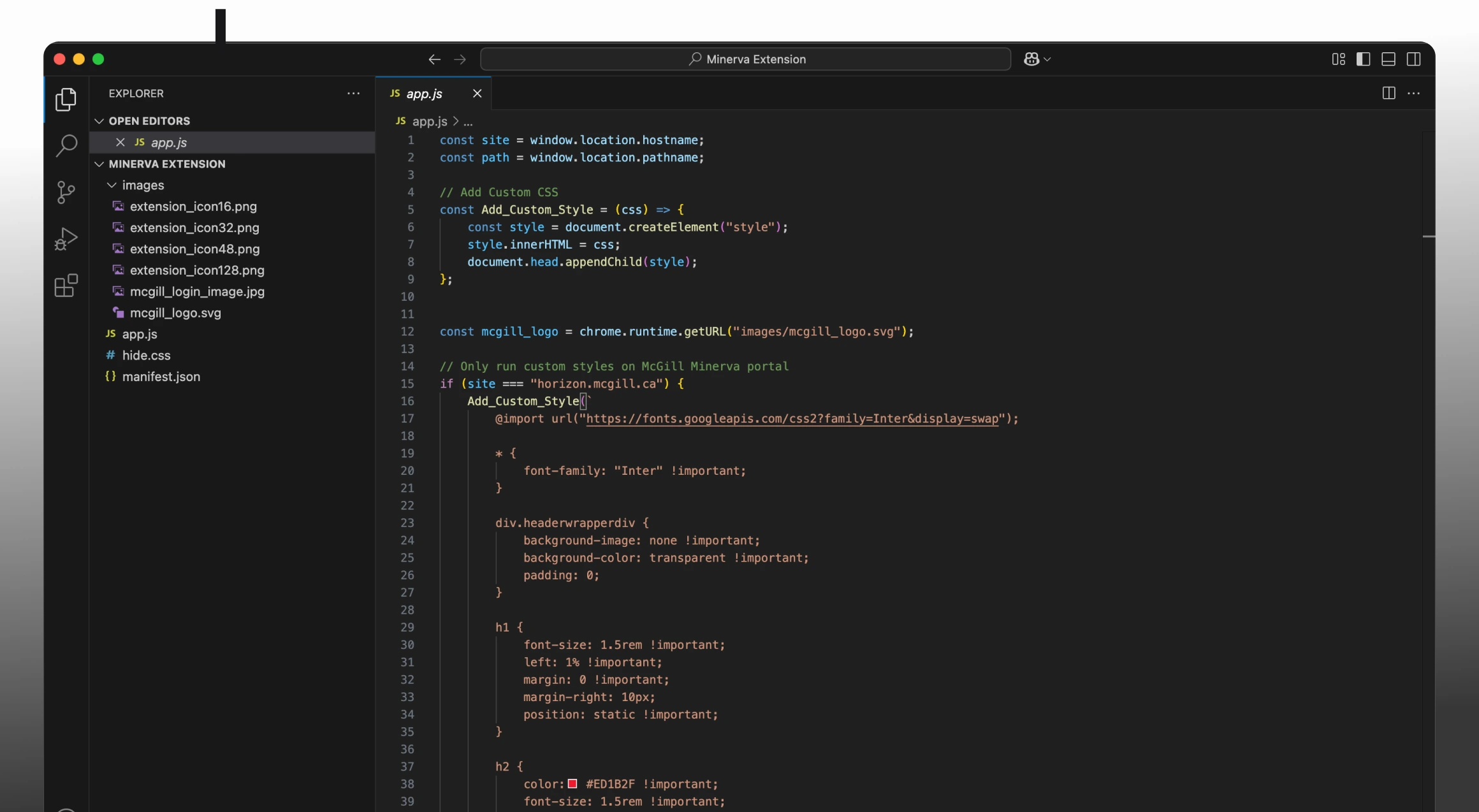
Task: Toggle the primary sidebar visibility
Action: pos(1364,59)
